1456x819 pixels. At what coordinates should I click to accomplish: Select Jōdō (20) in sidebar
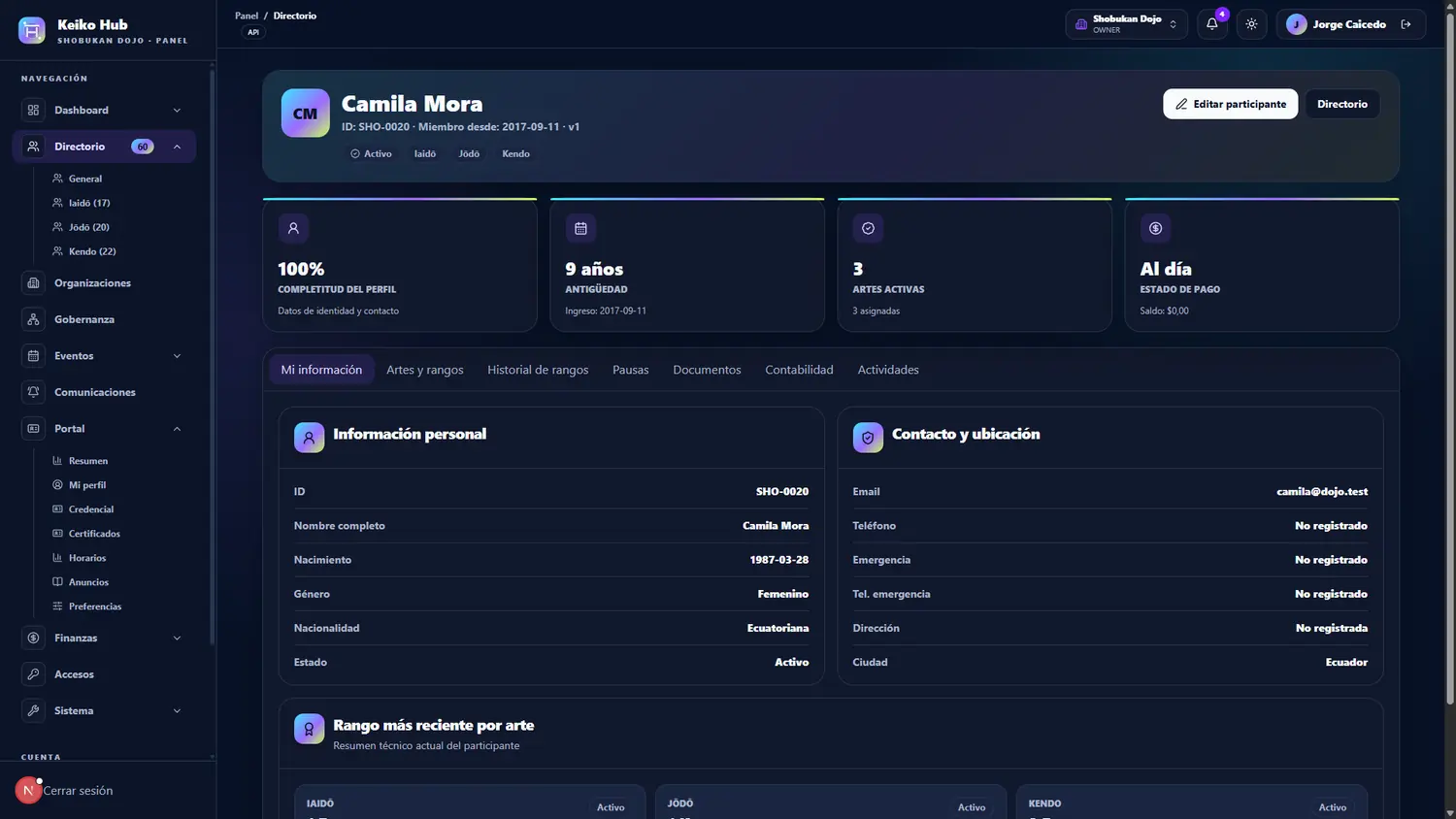point(89,227)
